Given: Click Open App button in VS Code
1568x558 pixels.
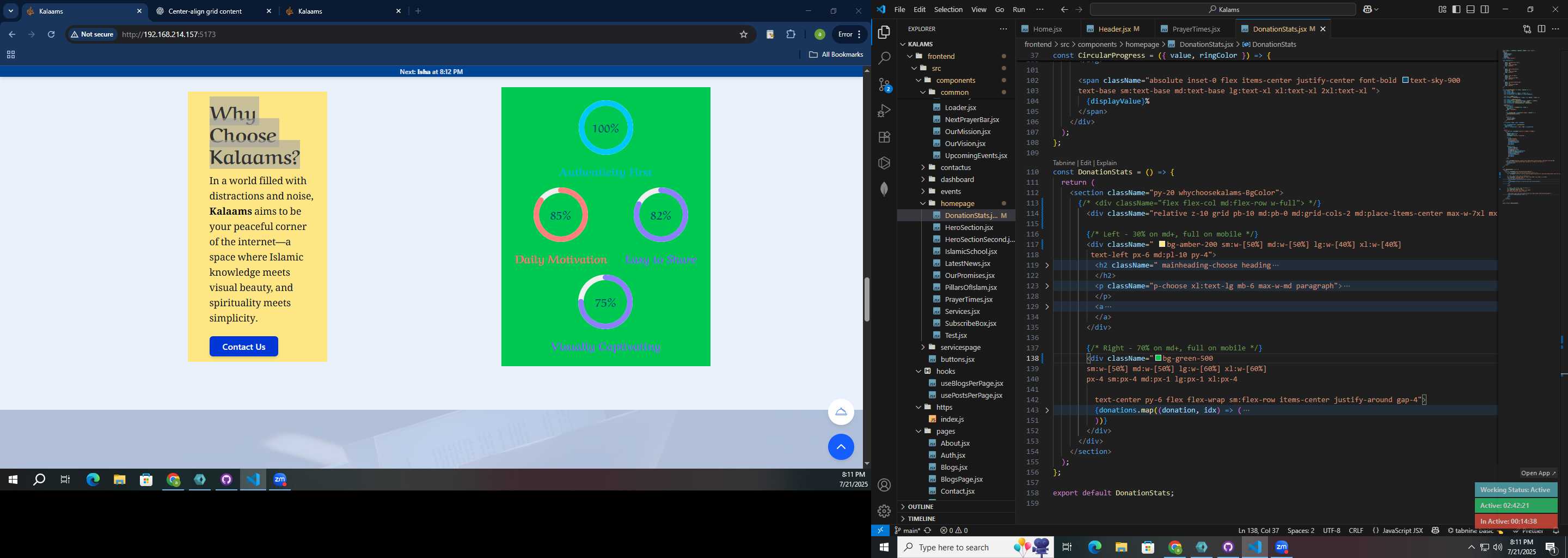Looking at the screenshot, I should [1538, 474].
